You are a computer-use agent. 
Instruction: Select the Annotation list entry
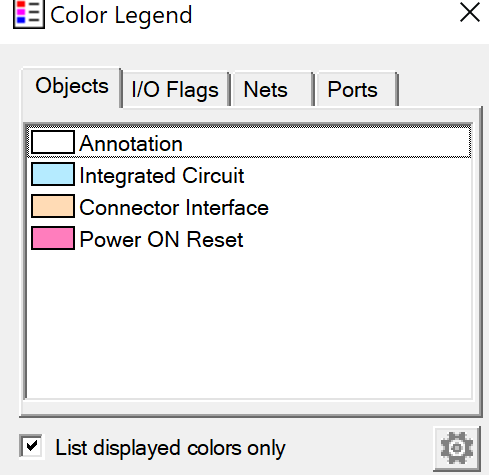pos(249,143)
